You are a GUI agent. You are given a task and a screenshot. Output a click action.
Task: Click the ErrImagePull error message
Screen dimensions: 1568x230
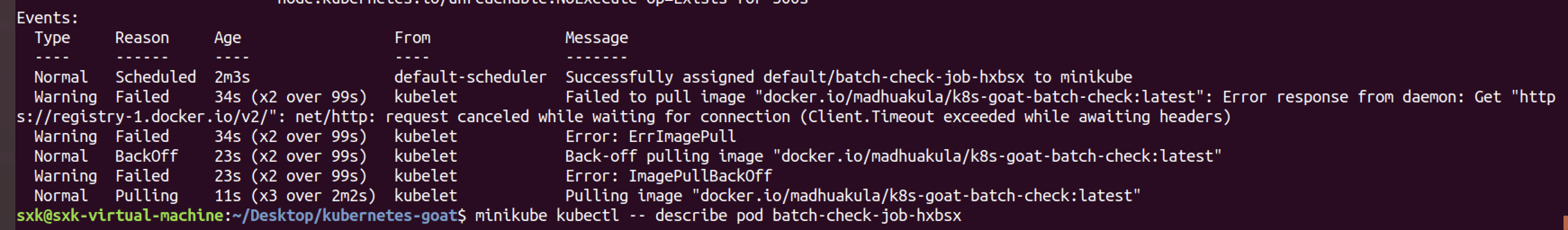650,137
